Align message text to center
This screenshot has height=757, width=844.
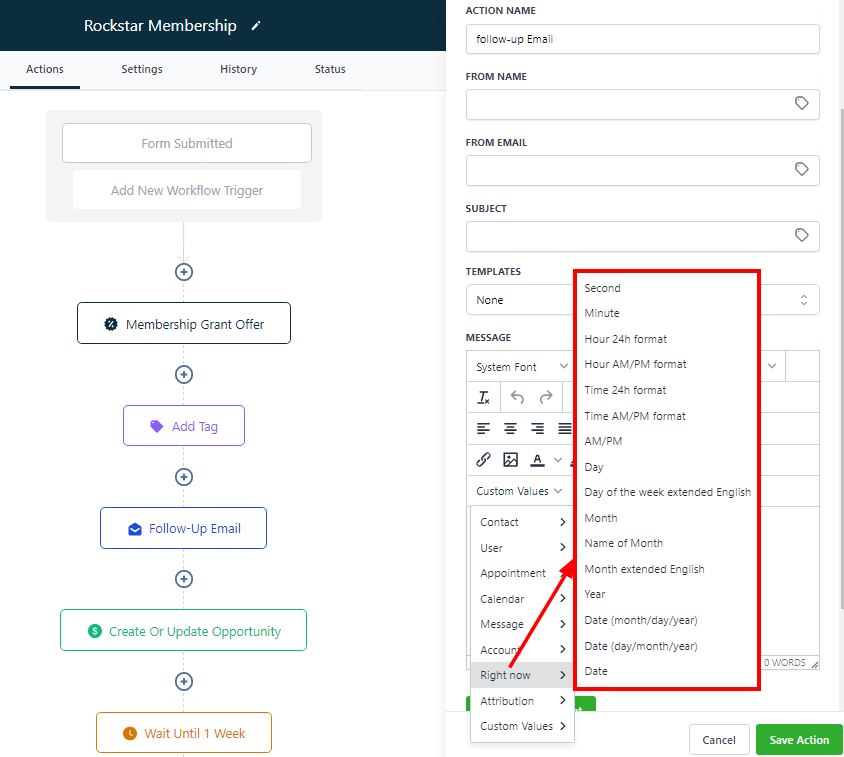[x=511, y=428]
